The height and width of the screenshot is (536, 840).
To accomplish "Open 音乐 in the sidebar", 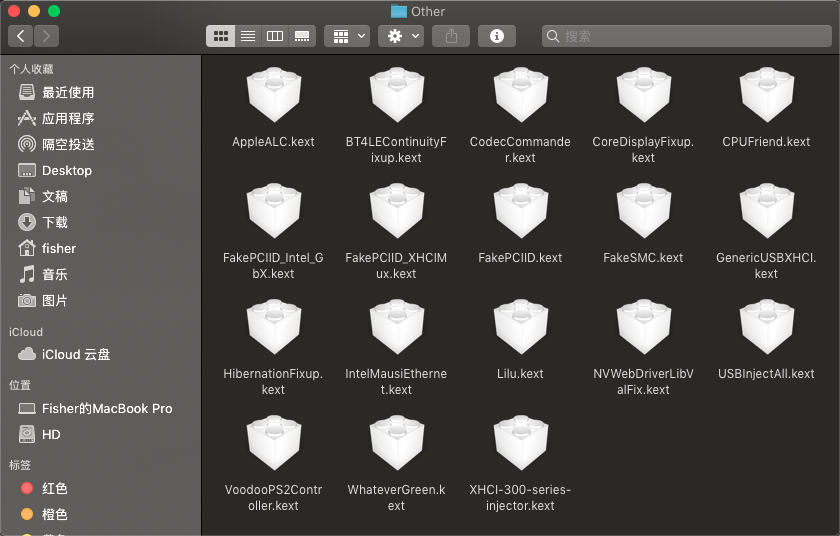I will coord(101,275).
